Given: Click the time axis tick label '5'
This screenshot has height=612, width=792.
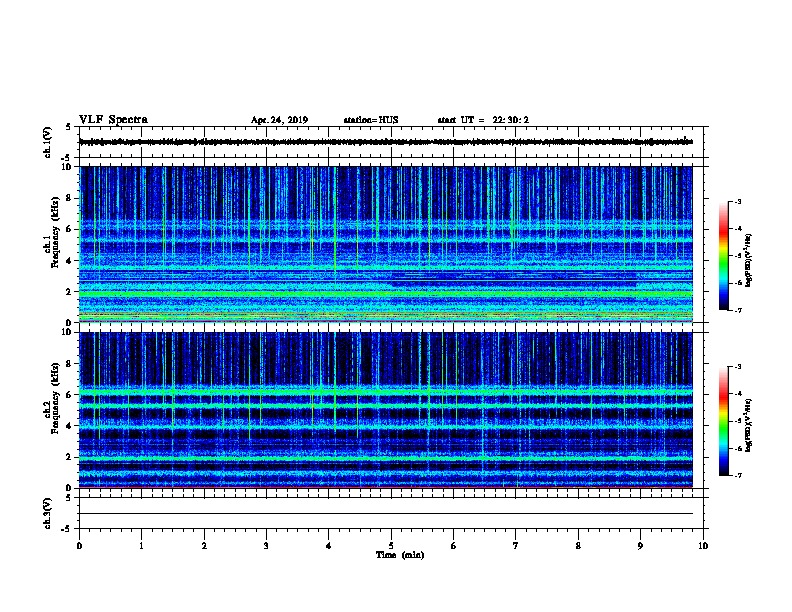Looking at the screenshot, I should (391, 546).
